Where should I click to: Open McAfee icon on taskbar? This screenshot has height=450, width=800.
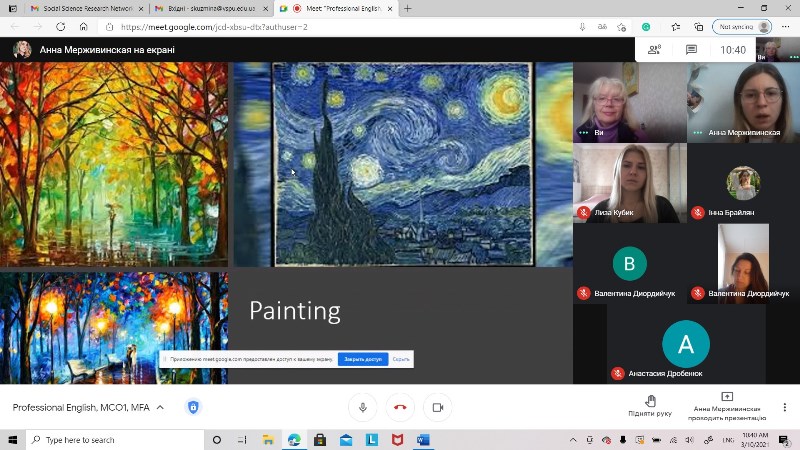397,440
